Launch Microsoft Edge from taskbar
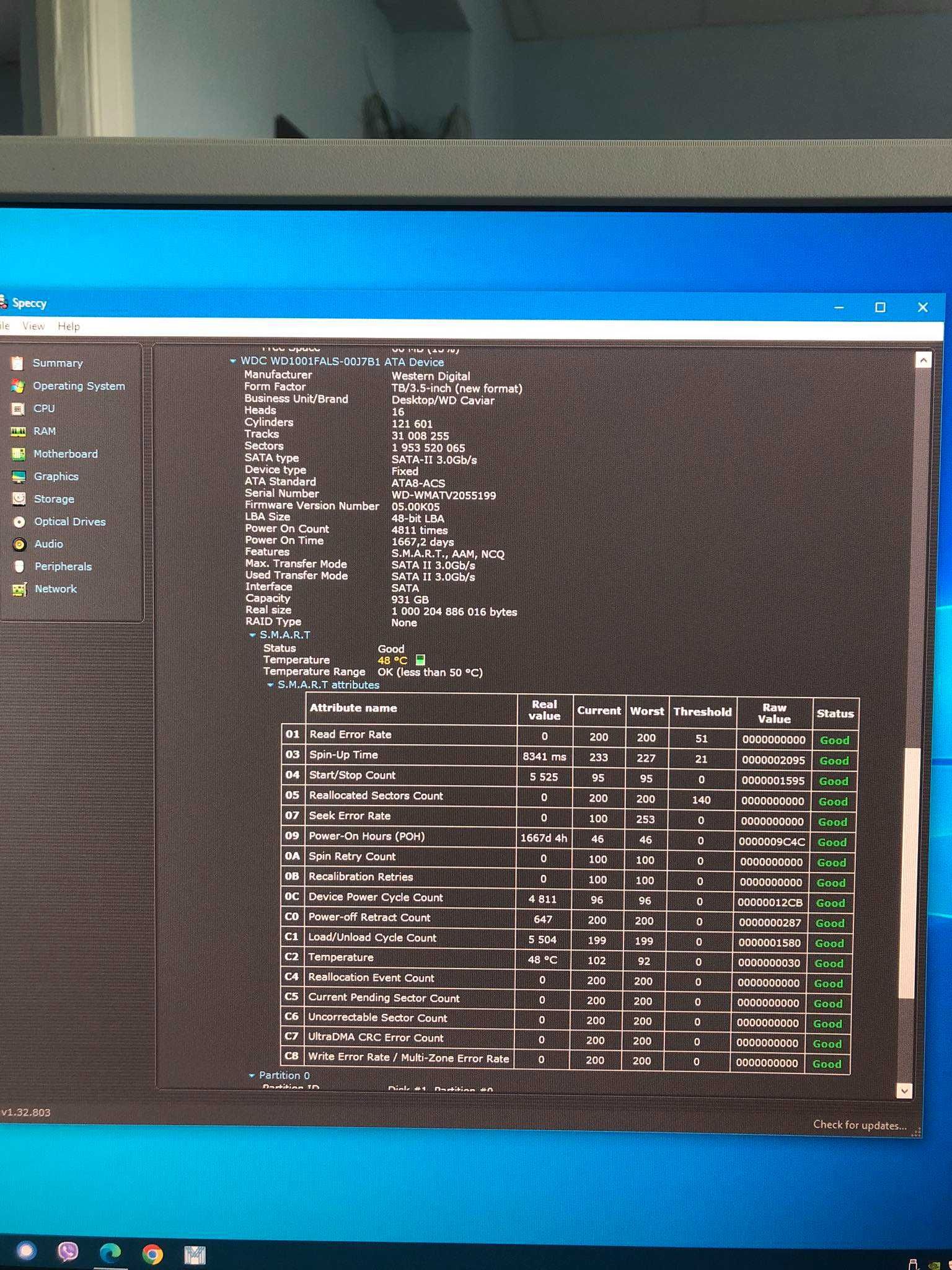Screen dimensions: 952x1270 [x=110, y=1253]
